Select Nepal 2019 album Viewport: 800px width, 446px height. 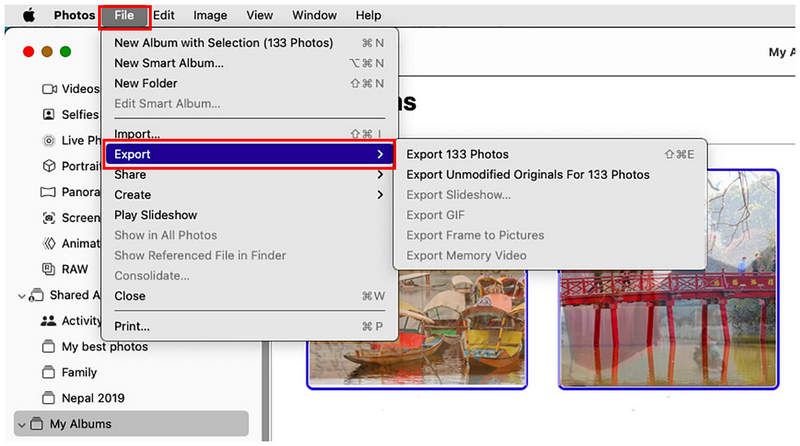pos(93,398)
